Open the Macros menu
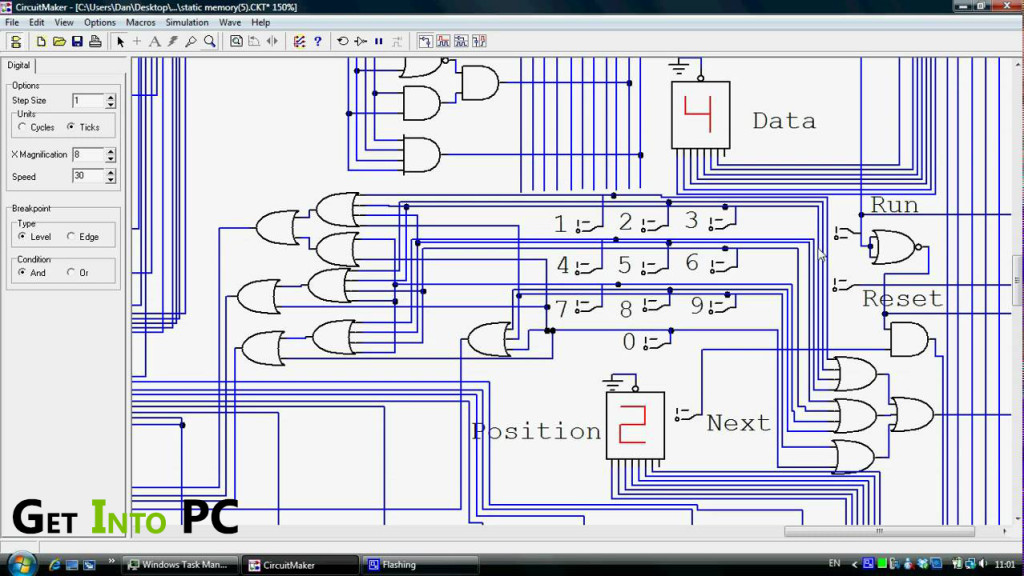The height and width of the screenshot is (576, 1024). (140, 22)
